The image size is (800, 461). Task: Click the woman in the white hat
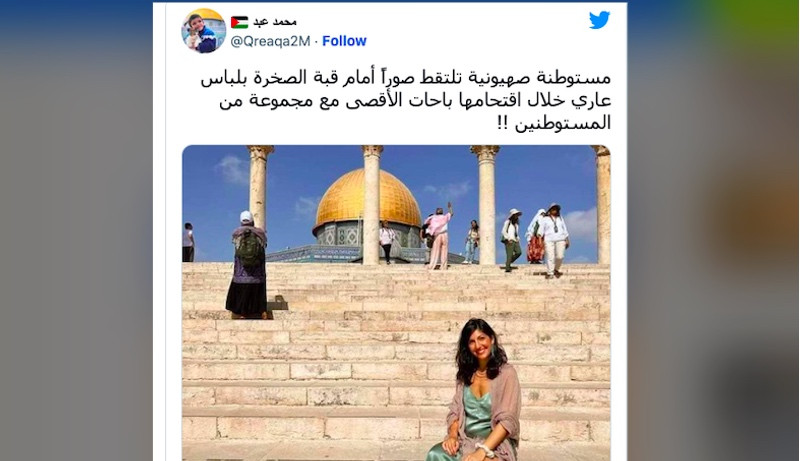[511, 239]
